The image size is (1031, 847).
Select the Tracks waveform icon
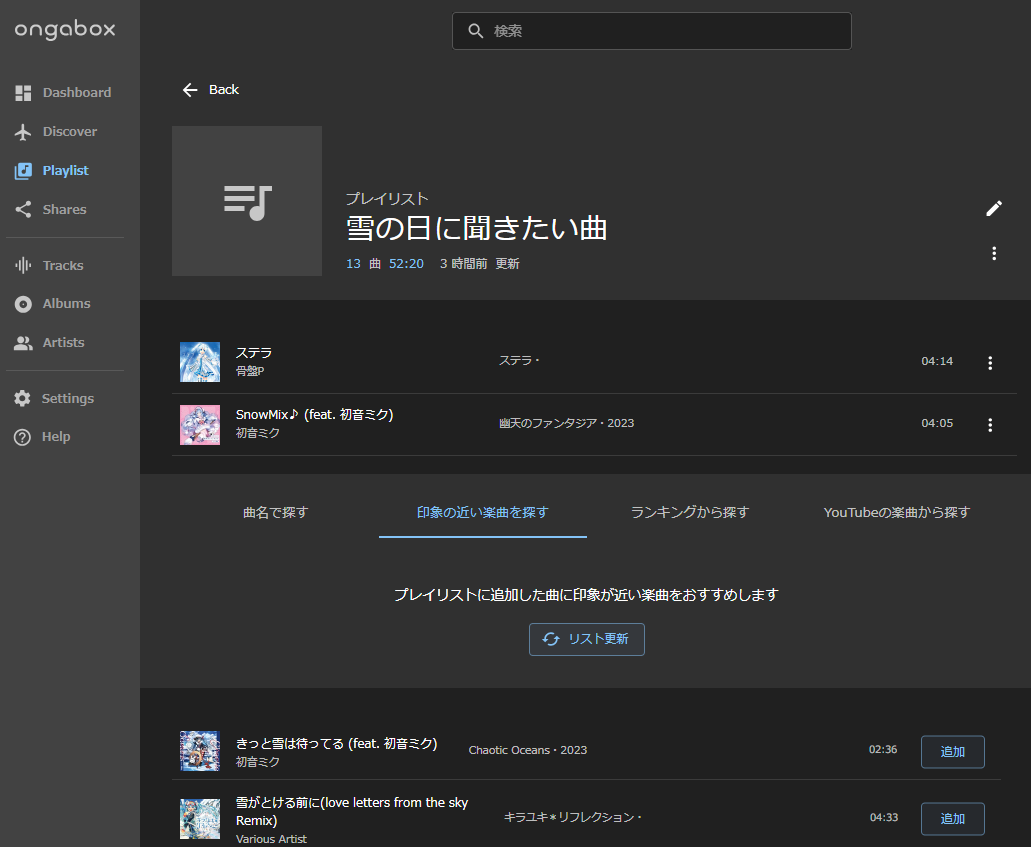21,265
